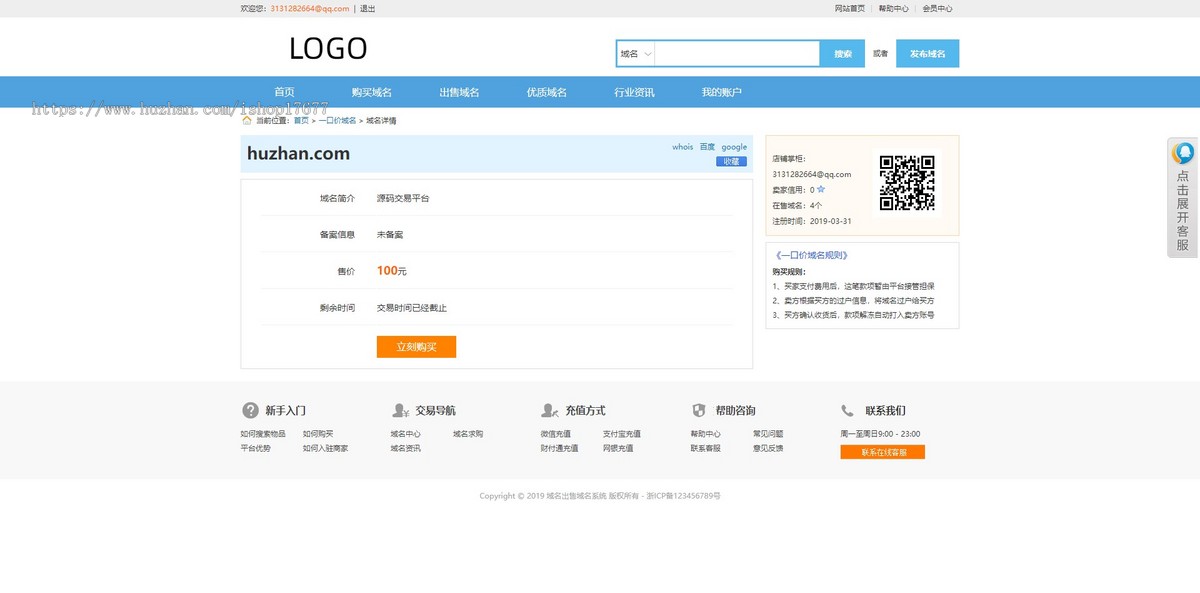Click the phone icon beside 联系我们
The height and width of the screenshot is (593, 1200).
click(x=847, y=410)
